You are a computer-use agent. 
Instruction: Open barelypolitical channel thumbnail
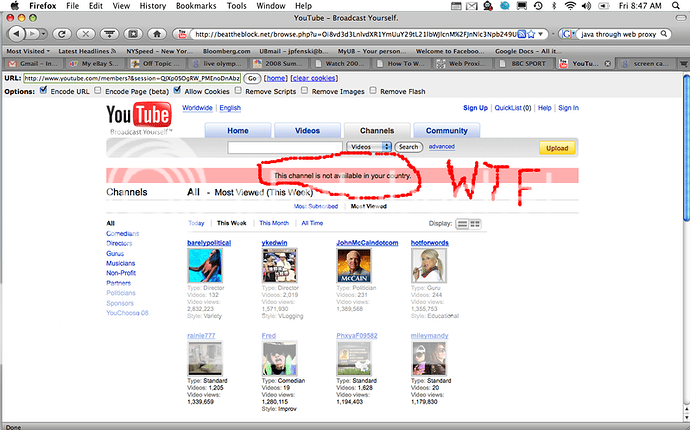tap(205, 265)
